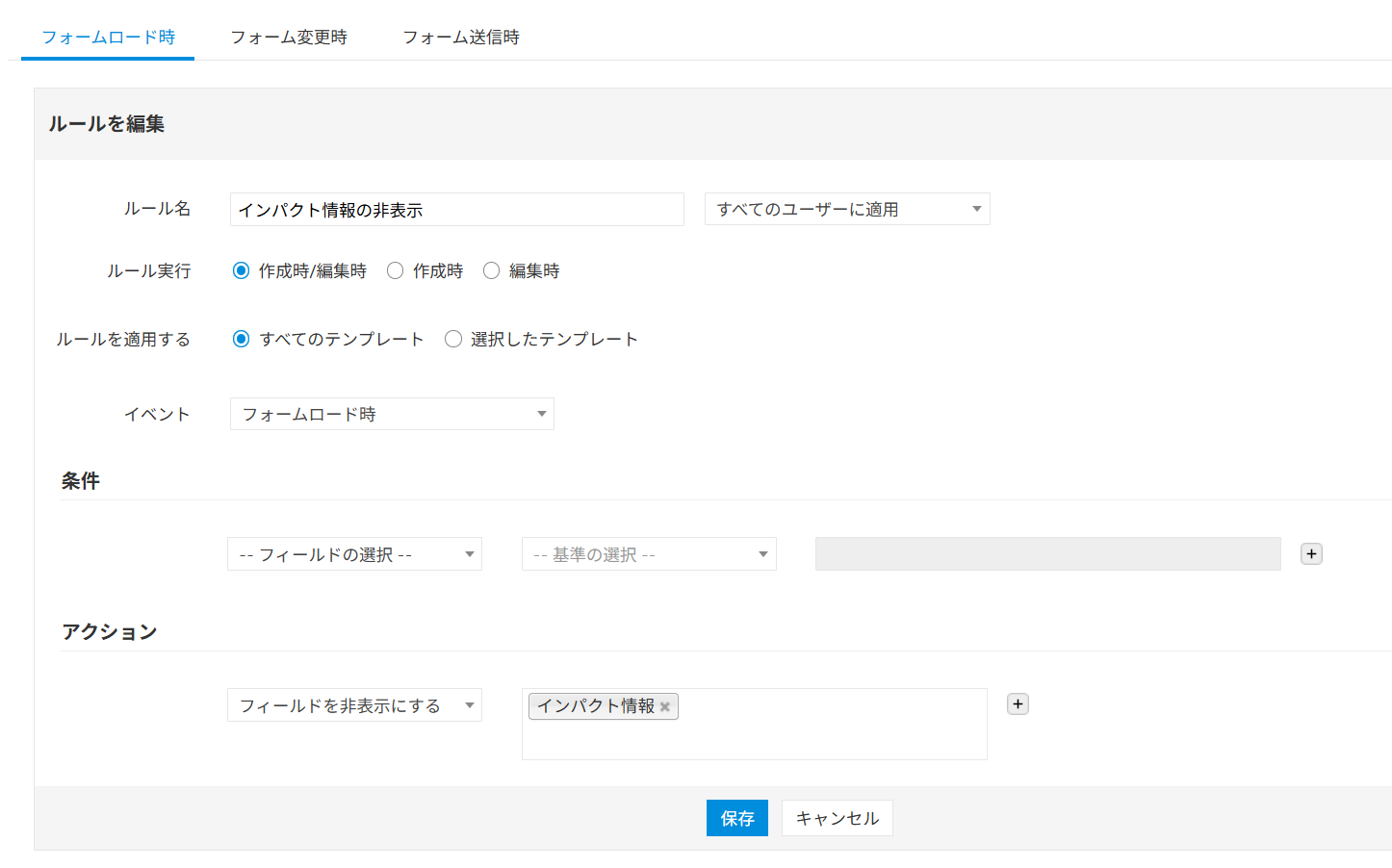This screenshot has width=1392, height=868.
Task: Remove the インパクト情報 tag with its x icon
Action: pyautogui.click(x=665, y=706)
